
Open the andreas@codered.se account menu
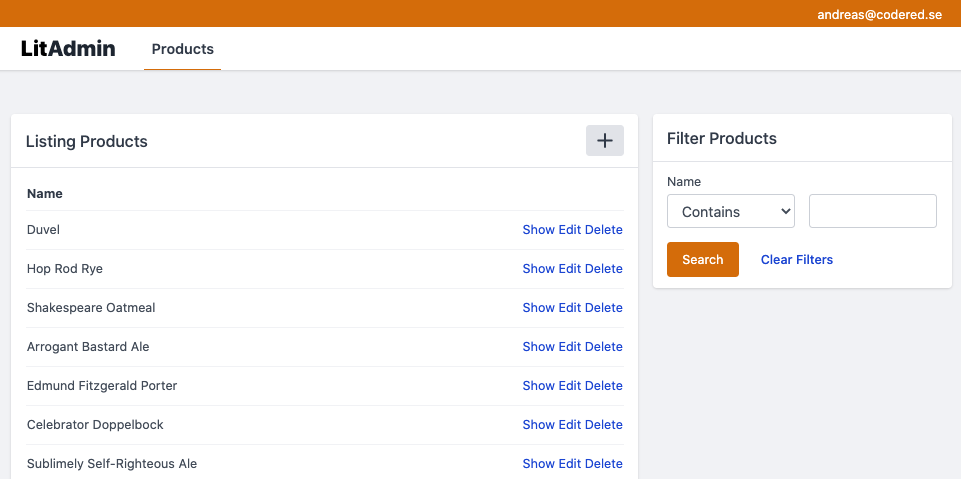pyautogui.click(x=879, y=14)
